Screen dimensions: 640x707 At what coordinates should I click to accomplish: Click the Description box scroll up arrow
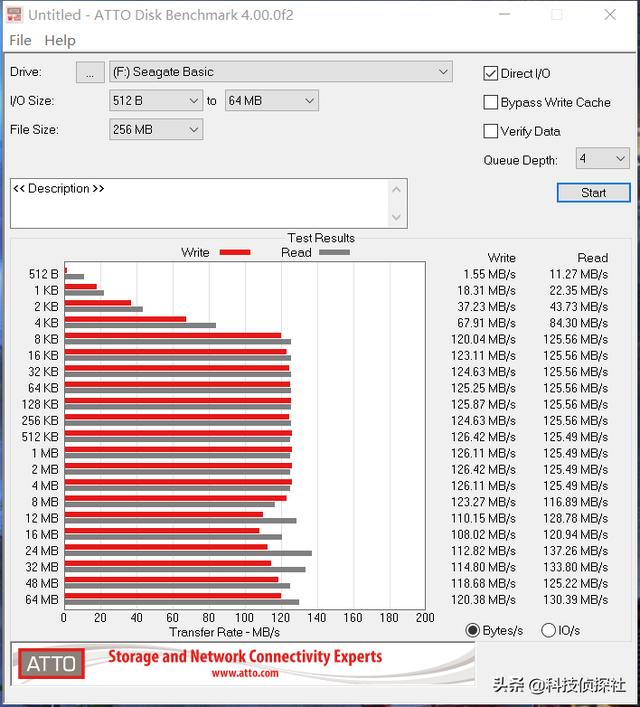[396, 190]
